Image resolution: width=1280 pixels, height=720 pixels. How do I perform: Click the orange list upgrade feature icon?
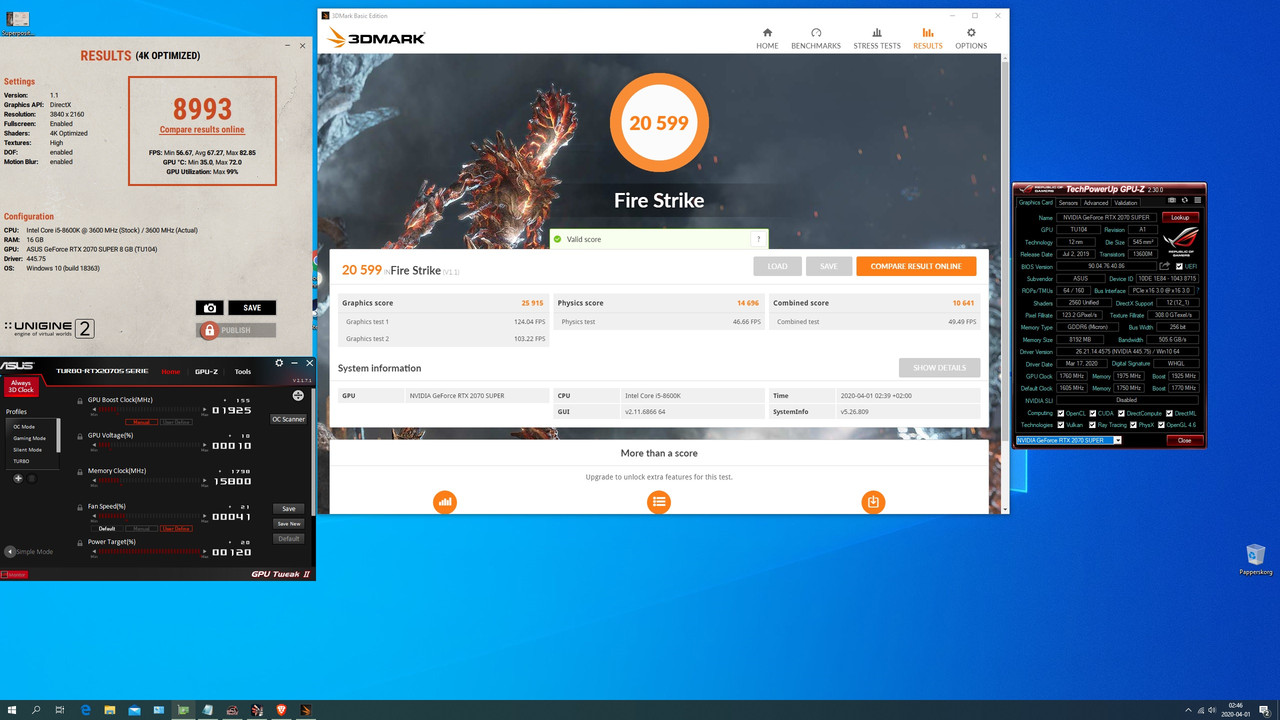click(659, 502)
